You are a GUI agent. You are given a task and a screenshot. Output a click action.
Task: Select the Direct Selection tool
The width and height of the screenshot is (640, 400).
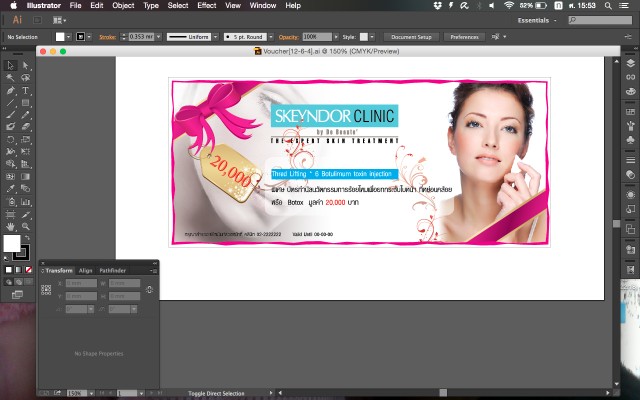pos(26,65)
